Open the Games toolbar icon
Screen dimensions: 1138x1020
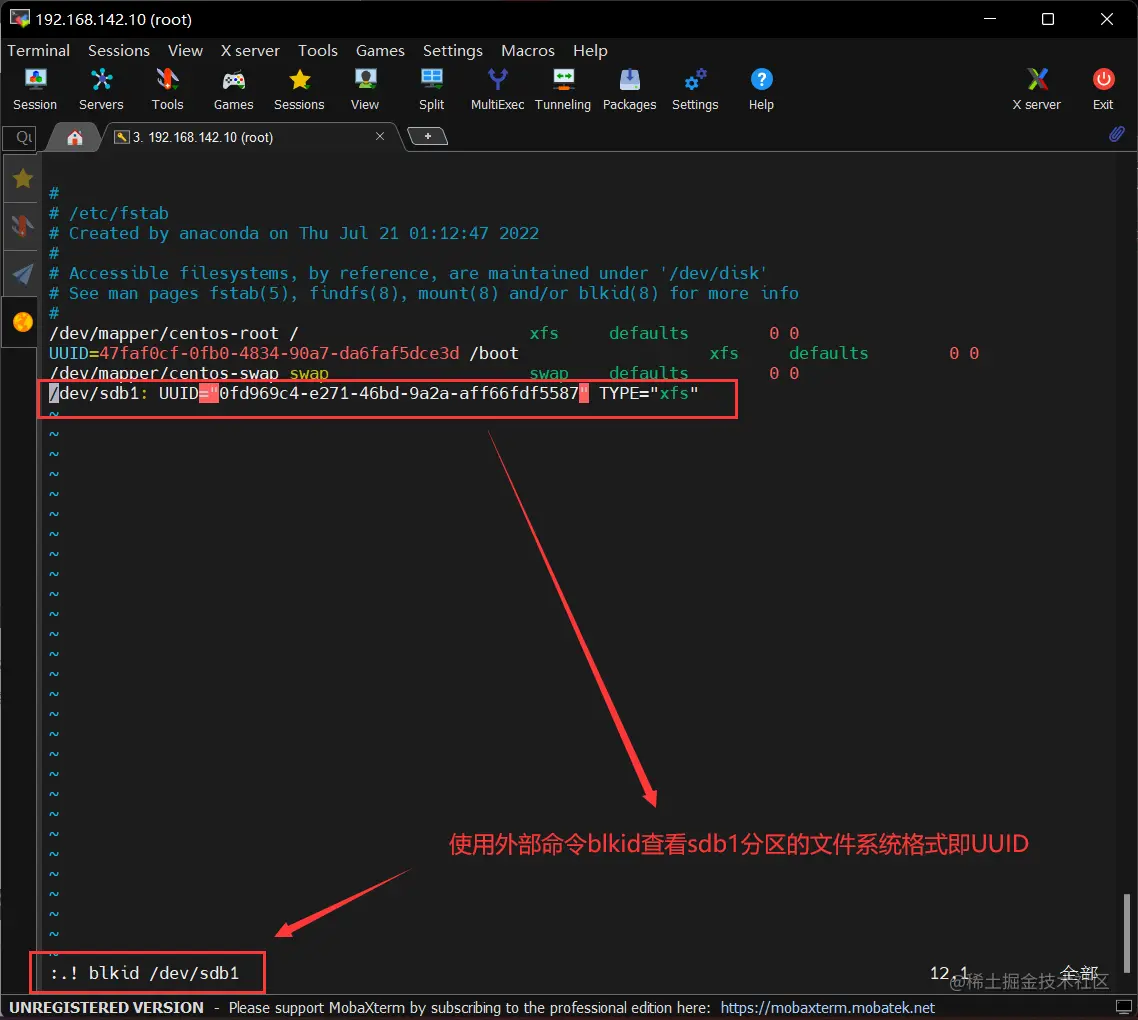(x=234, y=89)
